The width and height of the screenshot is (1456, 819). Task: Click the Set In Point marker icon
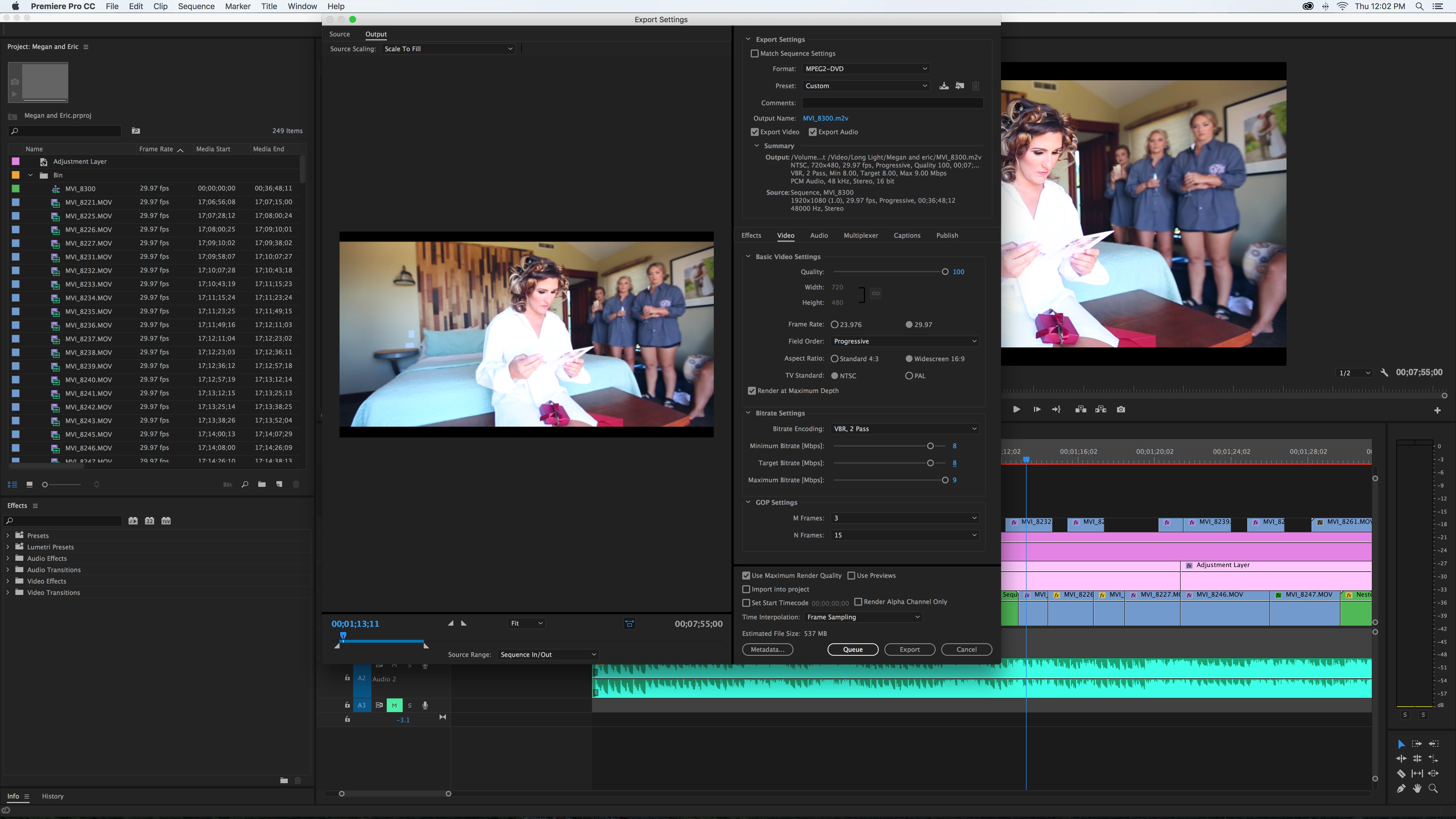tap(450, 623)
